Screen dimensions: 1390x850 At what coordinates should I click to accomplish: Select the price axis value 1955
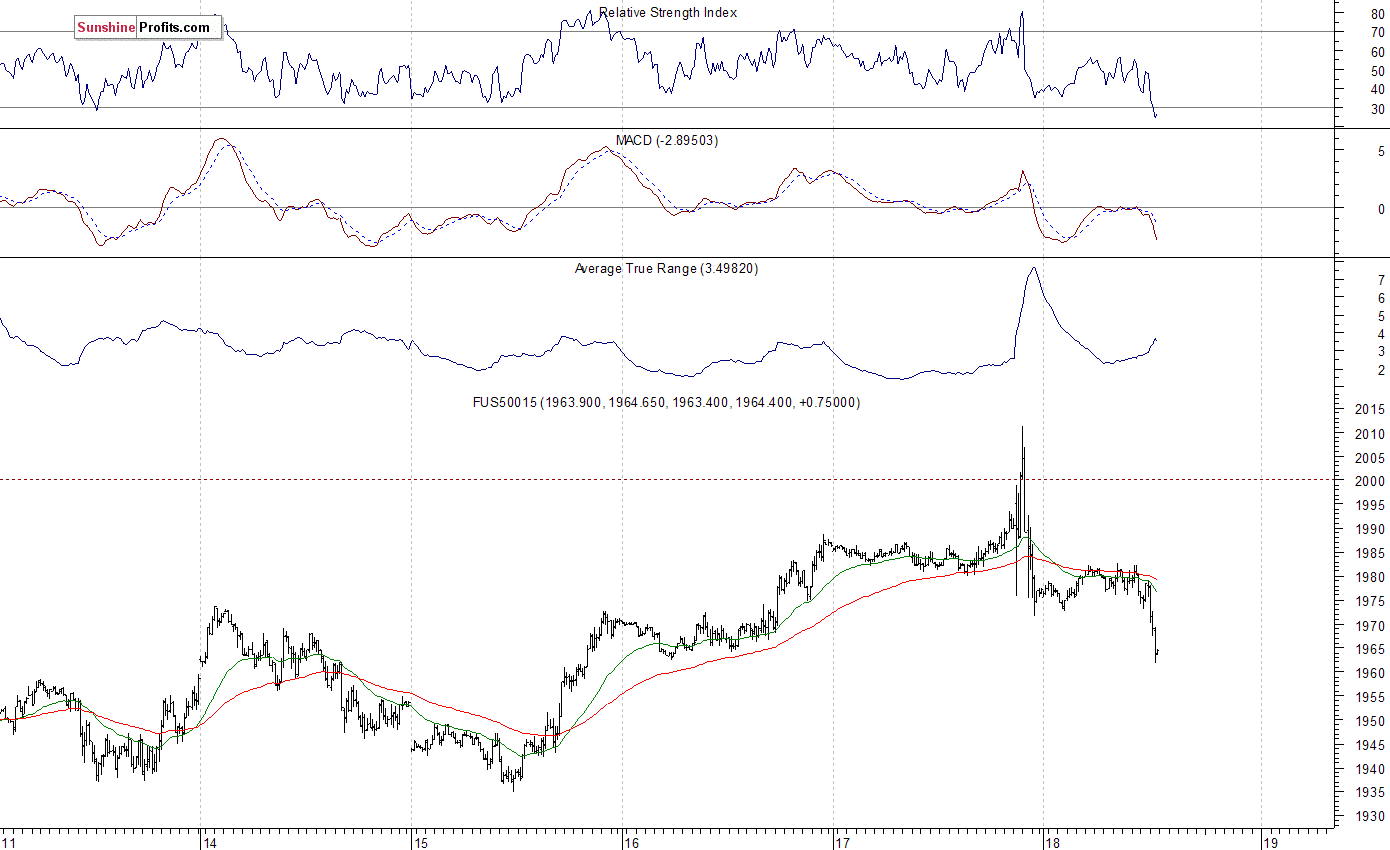tap(1372, 698)
